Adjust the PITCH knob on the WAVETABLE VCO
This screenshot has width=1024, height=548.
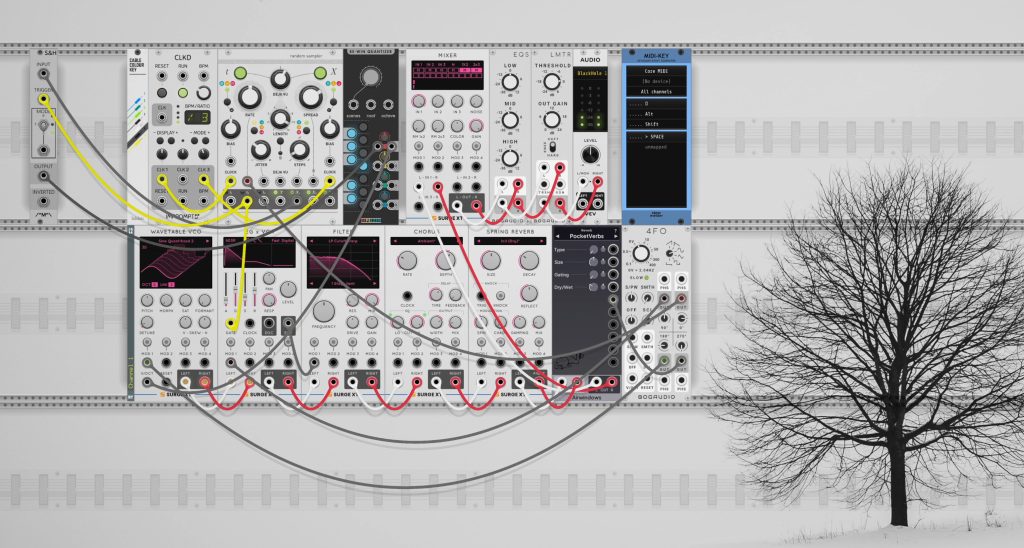coord(147,300)
